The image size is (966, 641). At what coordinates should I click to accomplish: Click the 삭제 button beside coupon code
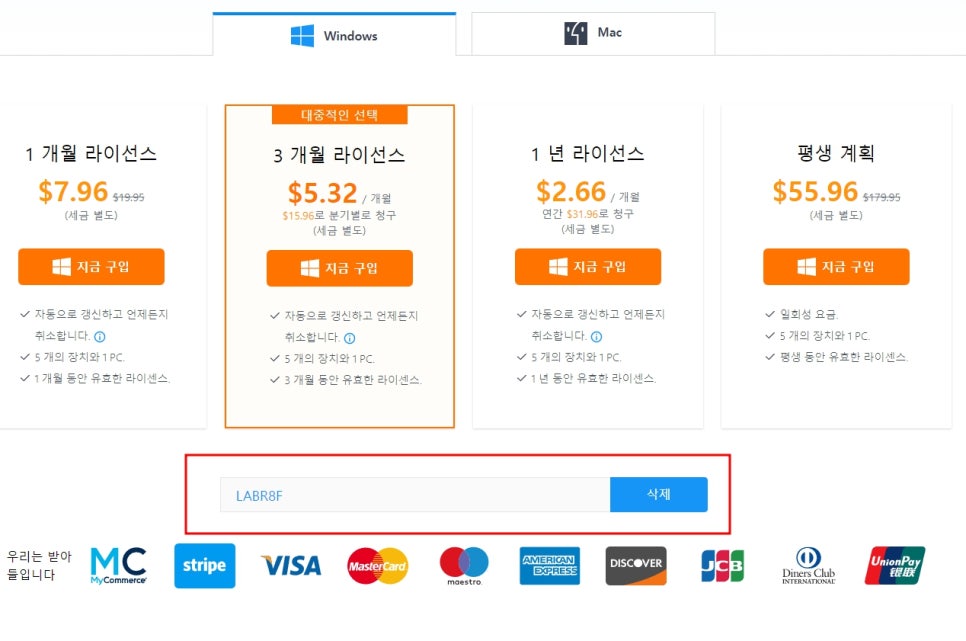tap(659, 494)
